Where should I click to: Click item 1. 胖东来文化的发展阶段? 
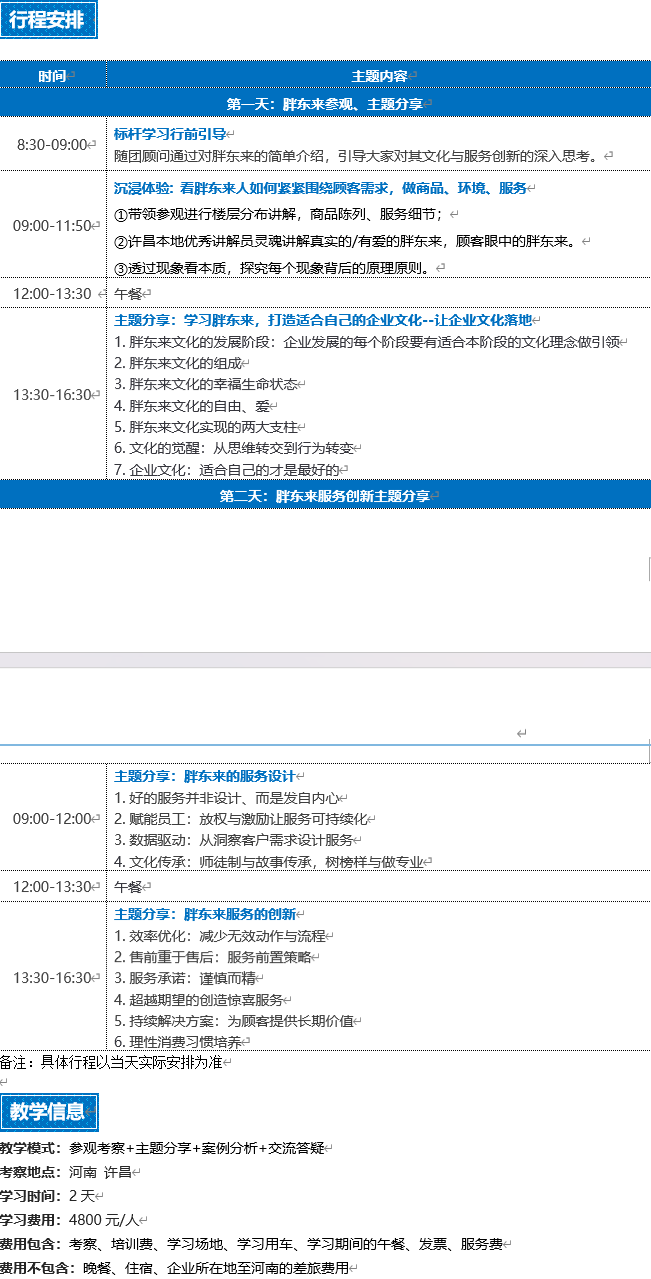pos(366,342)
